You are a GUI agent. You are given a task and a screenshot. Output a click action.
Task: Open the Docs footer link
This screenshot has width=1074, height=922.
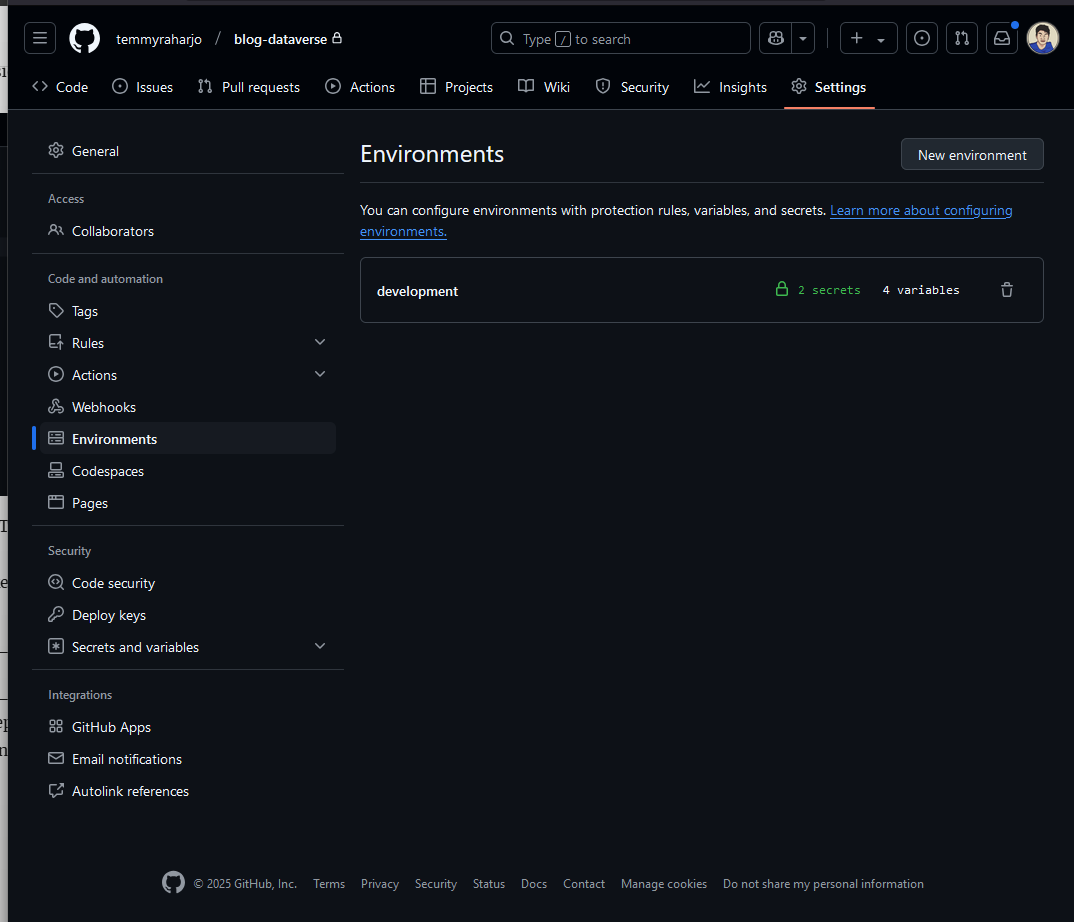[534, 884]
